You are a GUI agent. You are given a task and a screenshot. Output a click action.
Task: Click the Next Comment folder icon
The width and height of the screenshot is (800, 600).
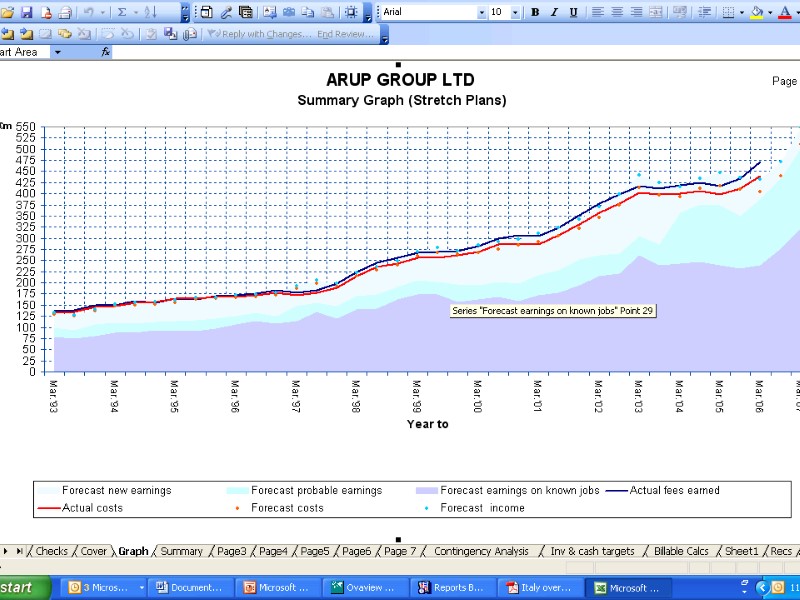tap(27, 34)
